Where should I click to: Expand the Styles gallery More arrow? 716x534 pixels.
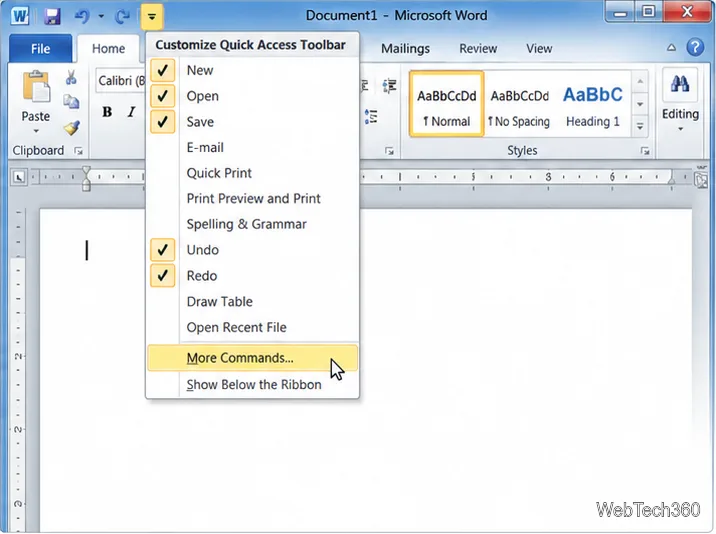click(x=640, y=126)
